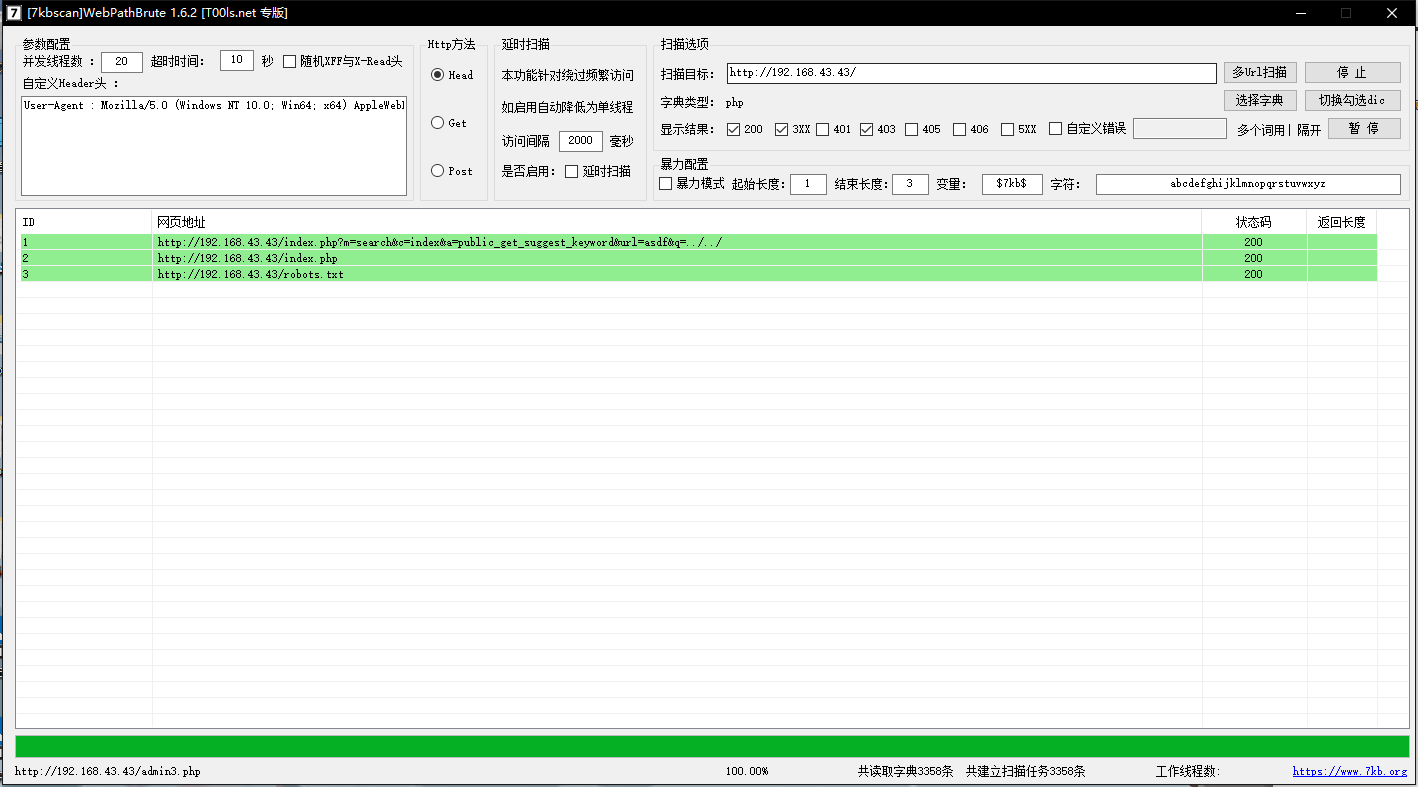
Task: Click the green scan progress bar
Action: coord(712,746)
